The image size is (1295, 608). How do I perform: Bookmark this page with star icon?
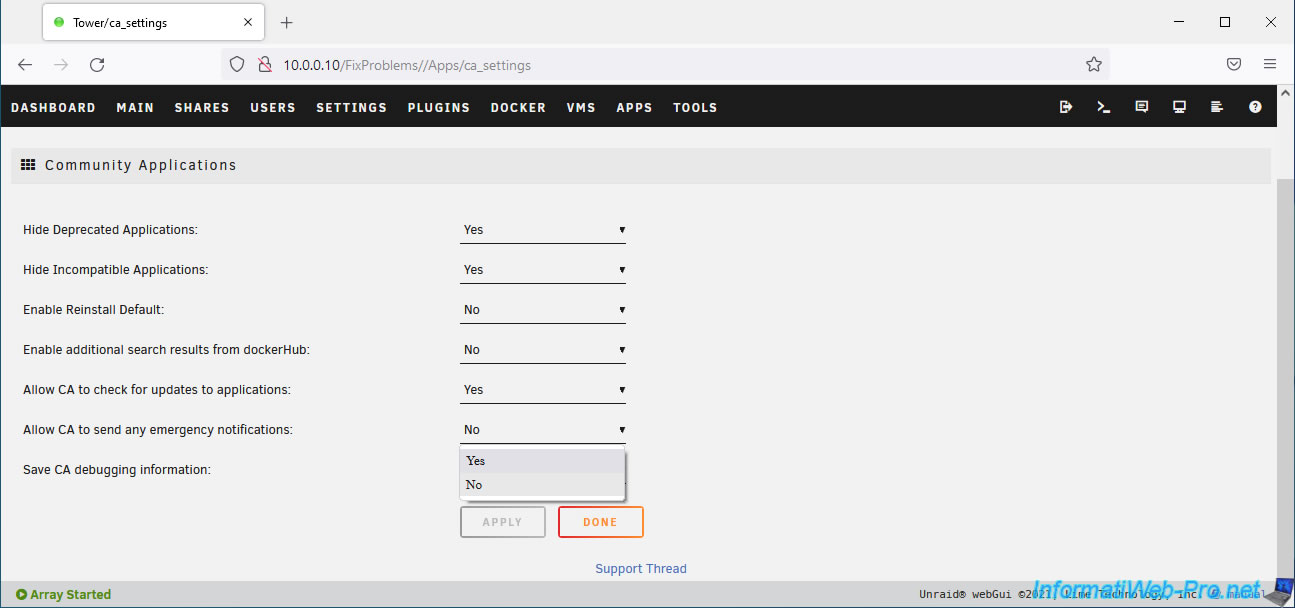tap(1093, 65)
